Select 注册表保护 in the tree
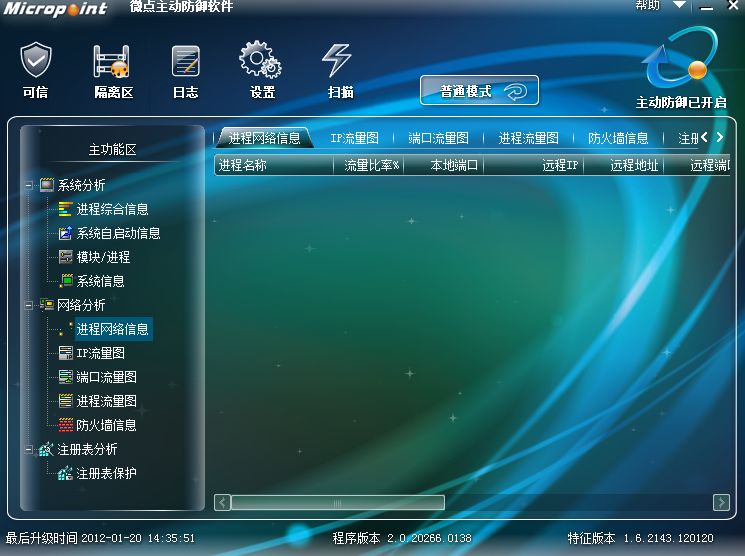745x556 pixels. (106, 473)
